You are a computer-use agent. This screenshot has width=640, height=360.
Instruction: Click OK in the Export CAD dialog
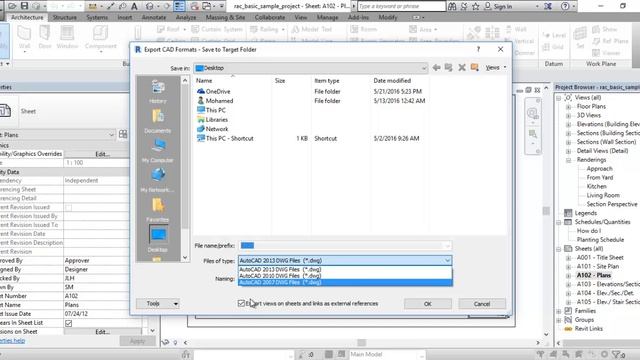(x=428, y=304)
